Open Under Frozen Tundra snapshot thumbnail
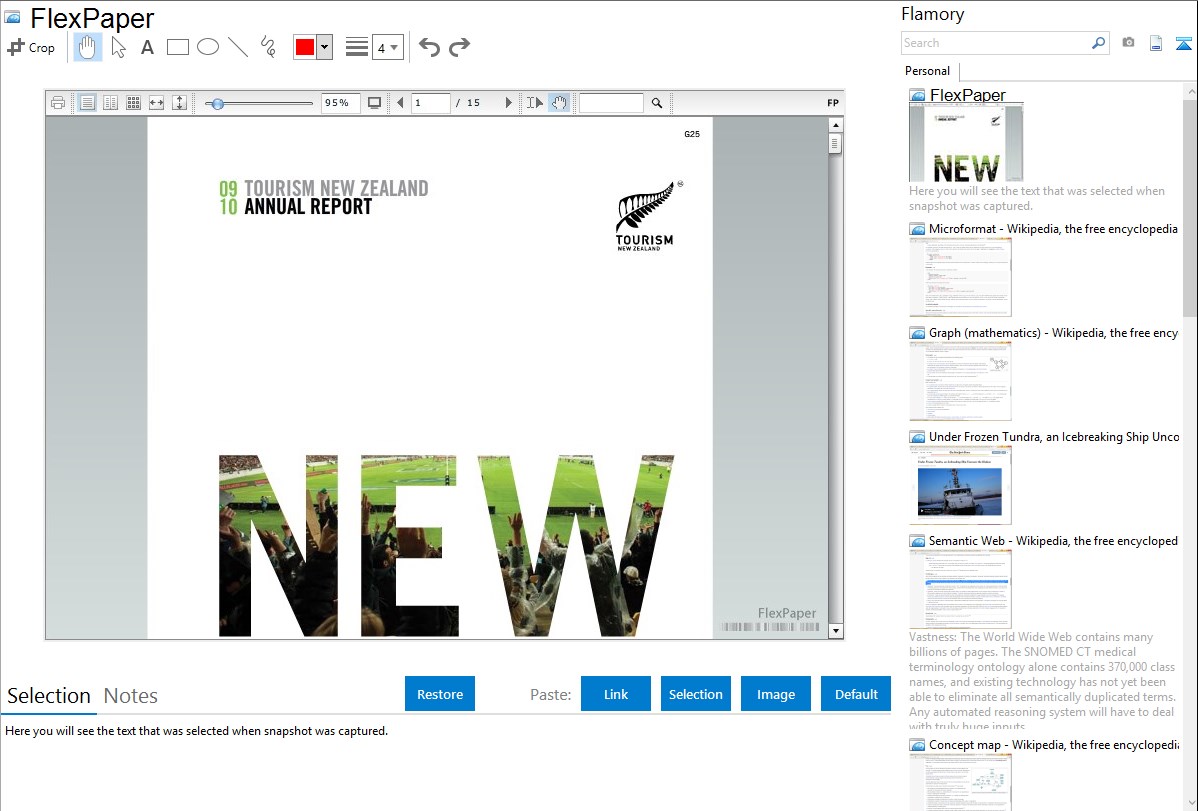The image size is (1198, 811). tap(960, 485)
